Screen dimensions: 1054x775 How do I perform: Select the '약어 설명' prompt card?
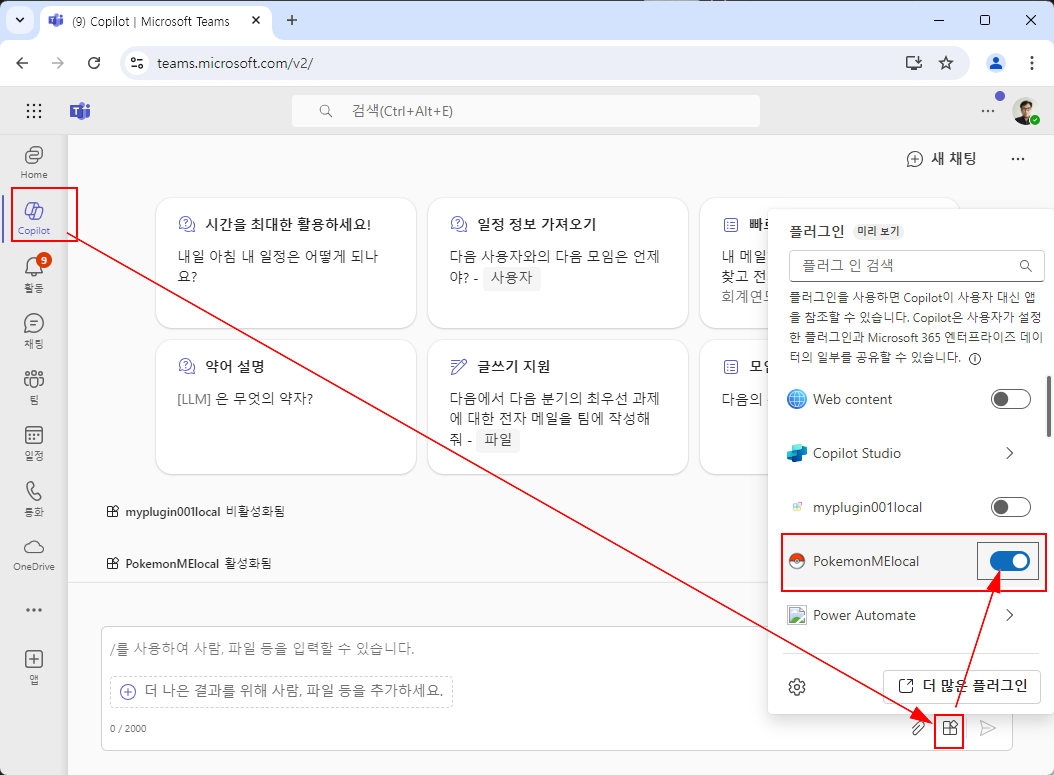(286, 407)
